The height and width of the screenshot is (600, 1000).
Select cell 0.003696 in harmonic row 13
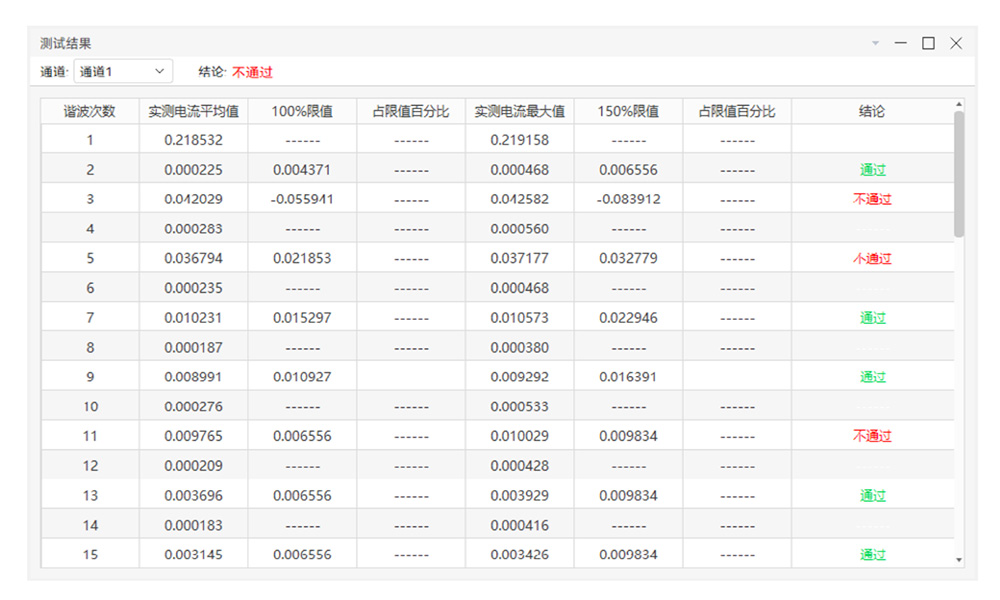click(x=193, y=495)
